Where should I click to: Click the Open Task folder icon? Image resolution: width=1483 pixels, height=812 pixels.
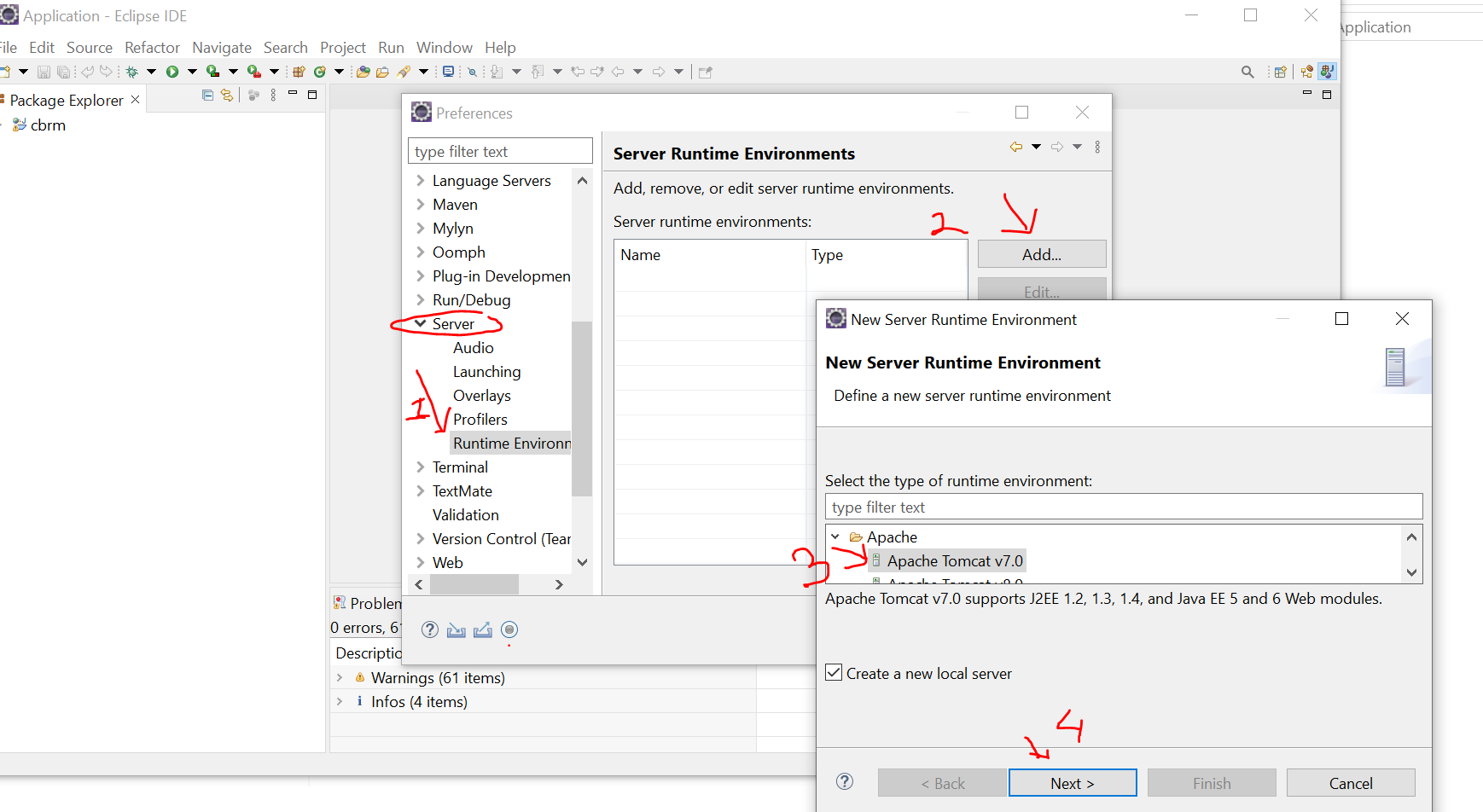[382, 72]
